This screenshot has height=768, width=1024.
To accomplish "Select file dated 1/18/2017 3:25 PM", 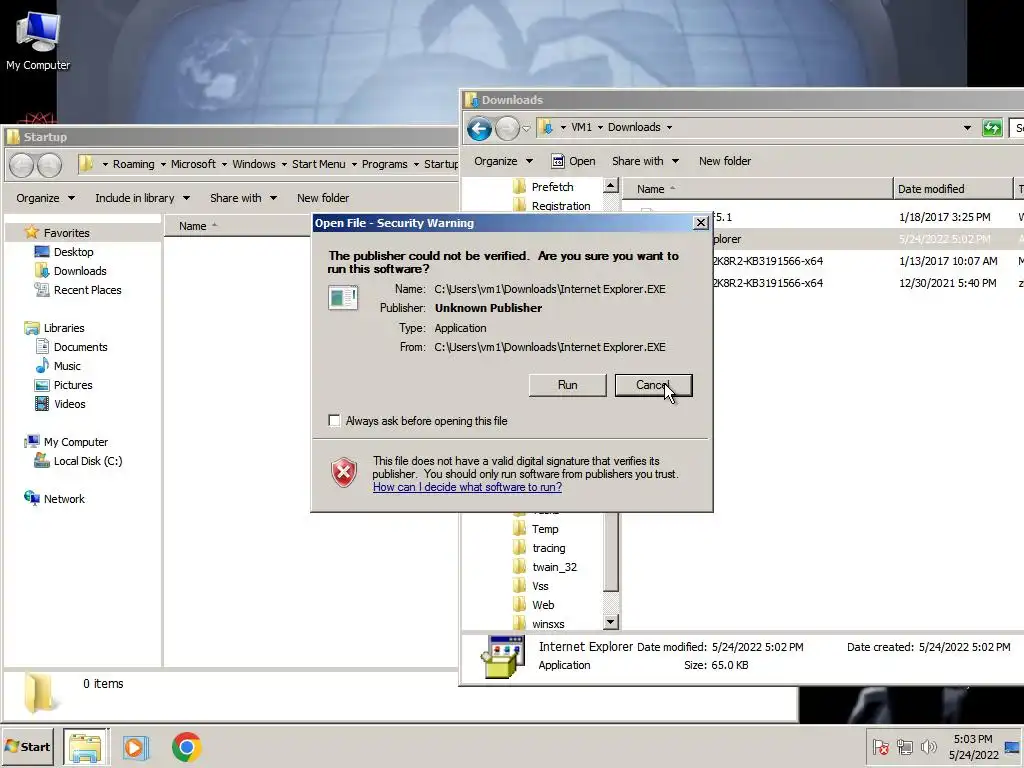I will click(823, 217).
